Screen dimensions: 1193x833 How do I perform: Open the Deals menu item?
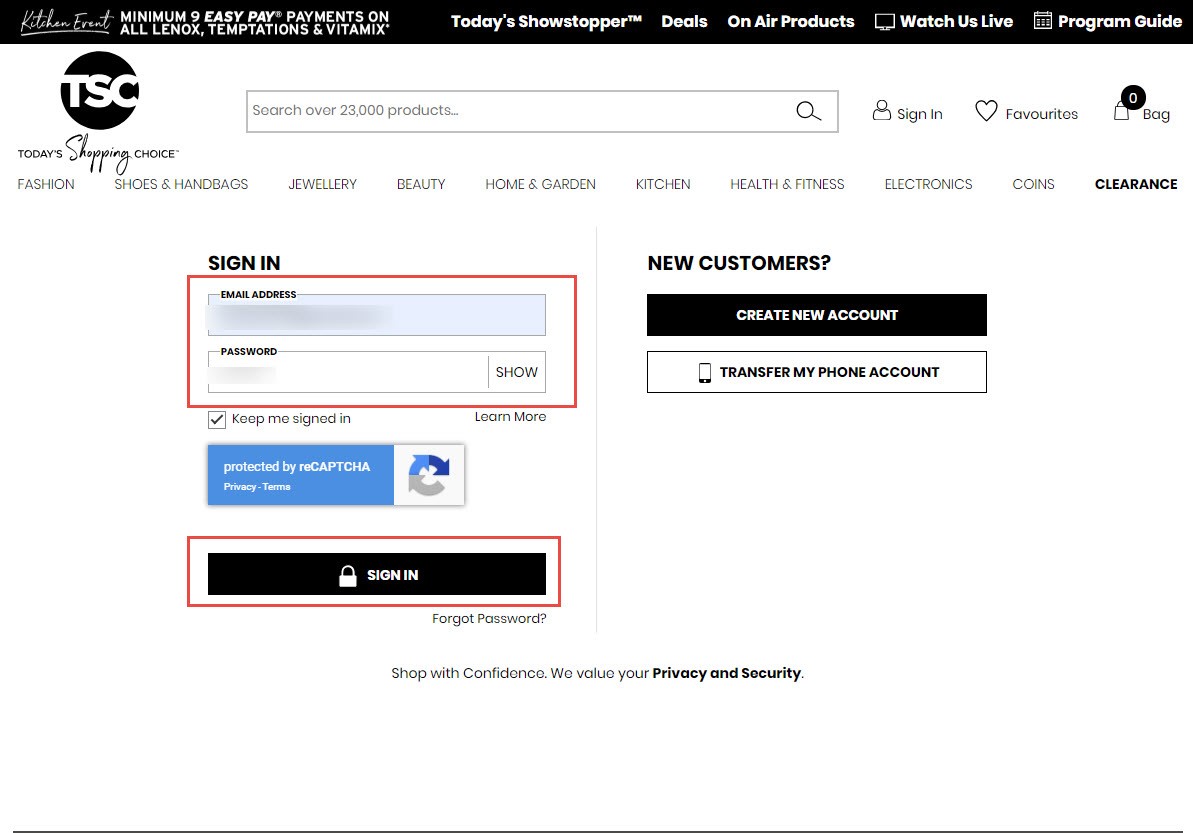(x=684, y=21)
